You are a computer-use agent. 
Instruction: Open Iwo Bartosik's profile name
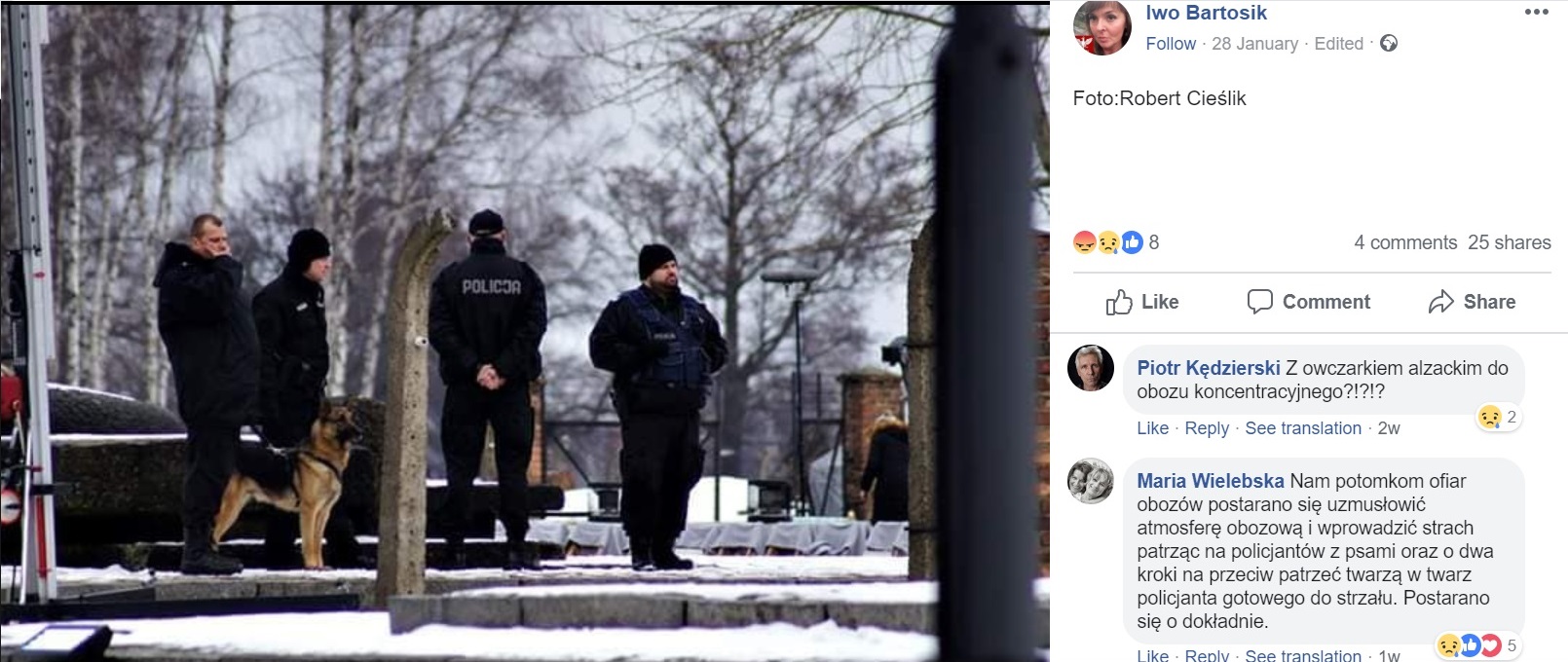[1206, 13]
